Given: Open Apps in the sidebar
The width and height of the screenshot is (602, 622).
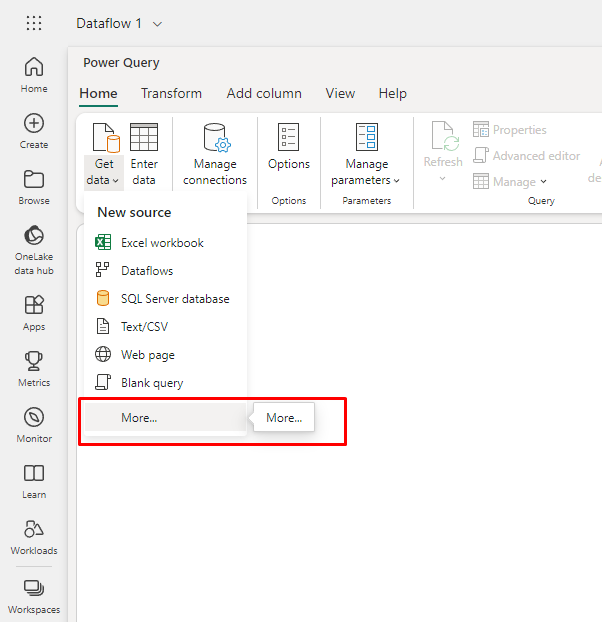Looking at the screenshot, I should click(34, 313).
